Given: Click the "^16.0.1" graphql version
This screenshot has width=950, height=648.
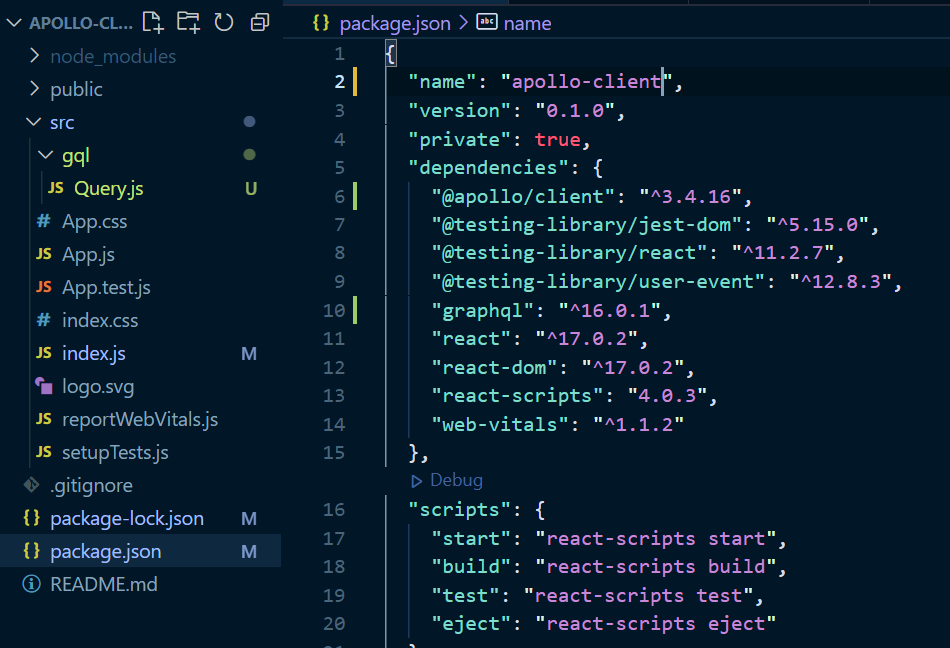Looking at the screenshot, I should 610,311.
